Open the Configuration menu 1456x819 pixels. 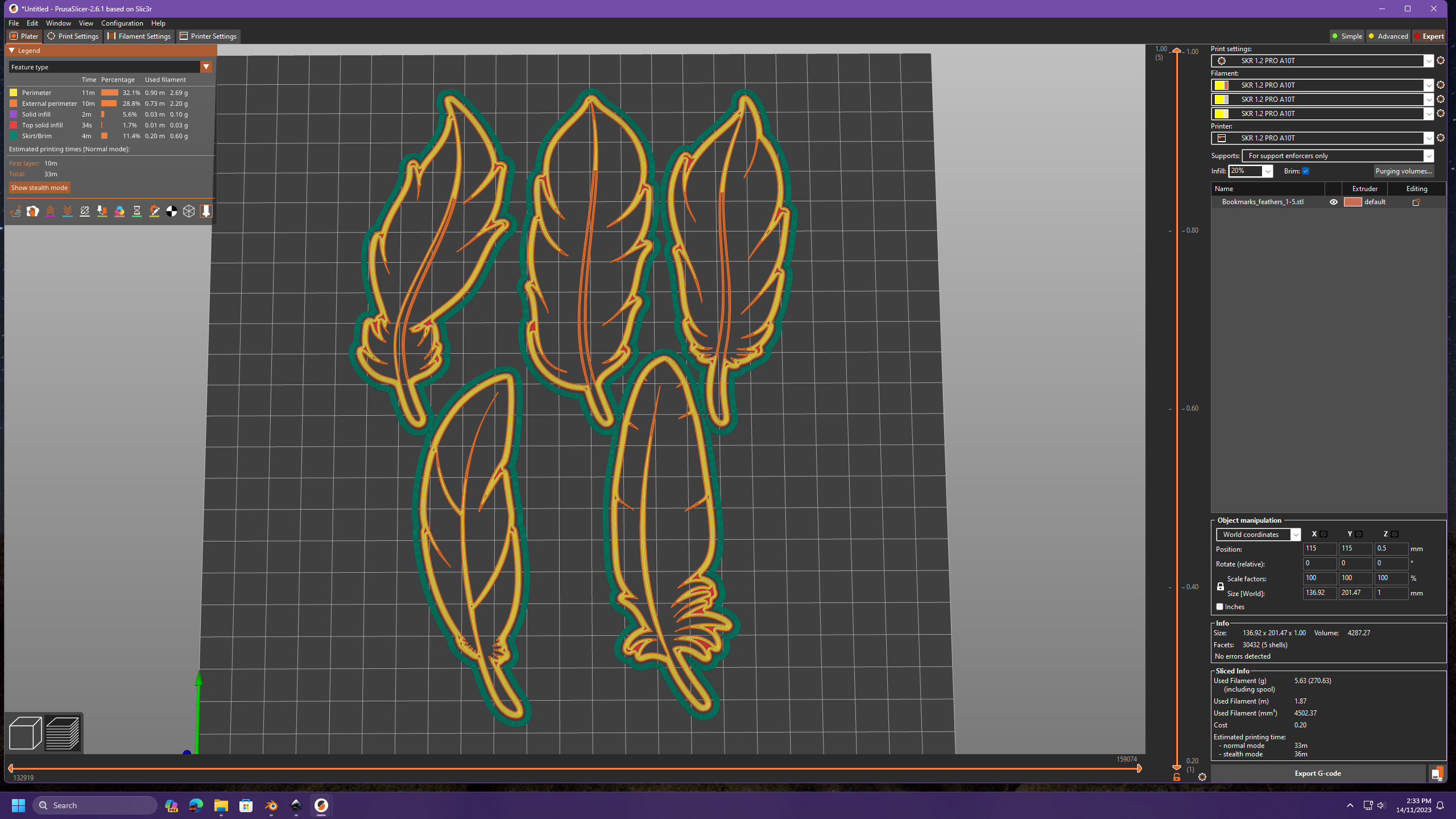(122, 23)
